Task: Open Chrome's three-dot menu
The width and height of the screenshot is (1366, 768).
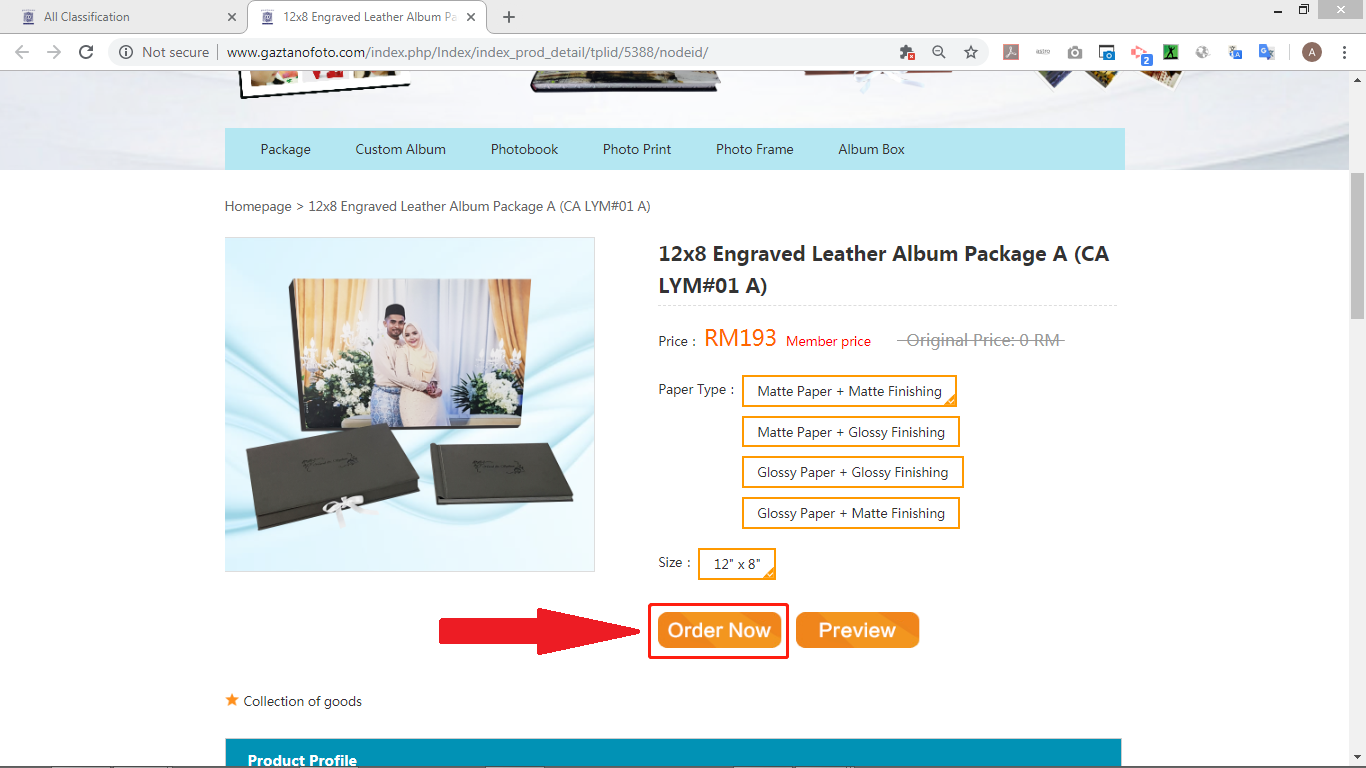Action: coord(1344,52)
